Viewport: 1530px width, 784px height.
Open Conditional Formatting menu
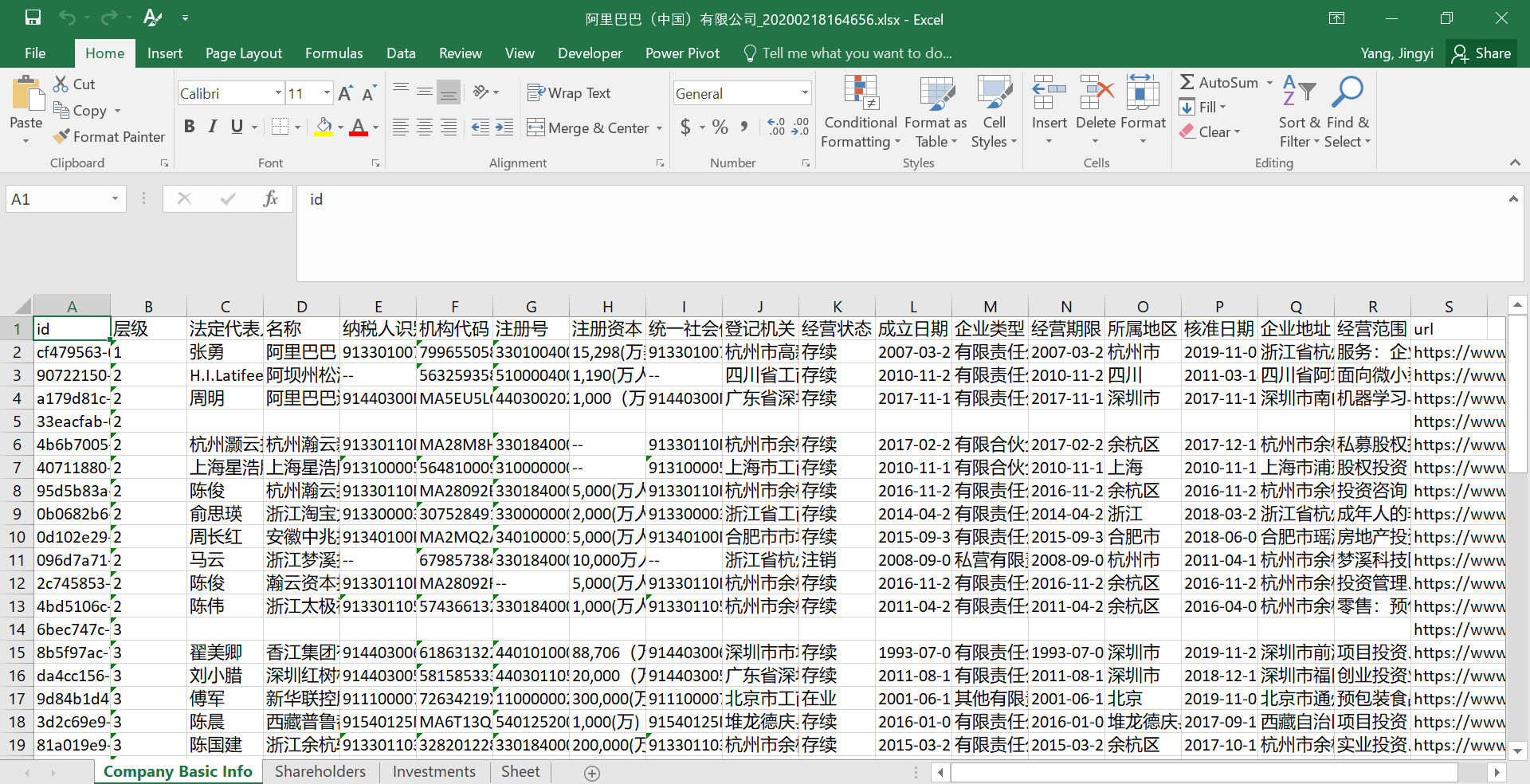[861, 112]
